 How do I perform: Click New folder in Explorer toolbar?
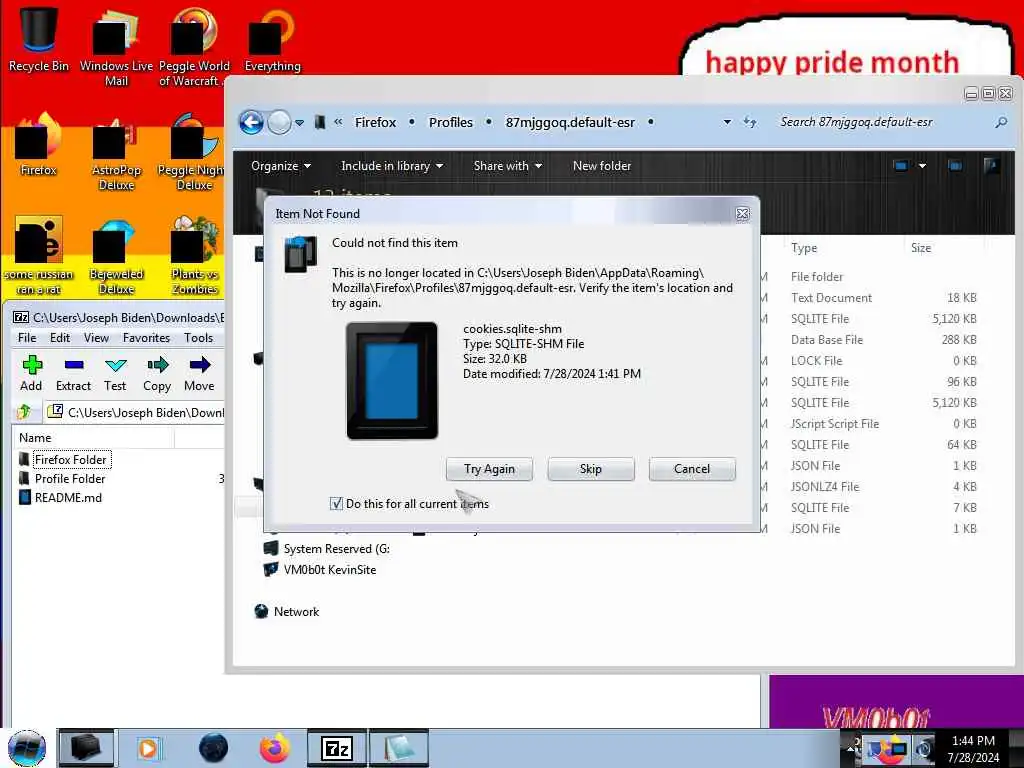601,166
